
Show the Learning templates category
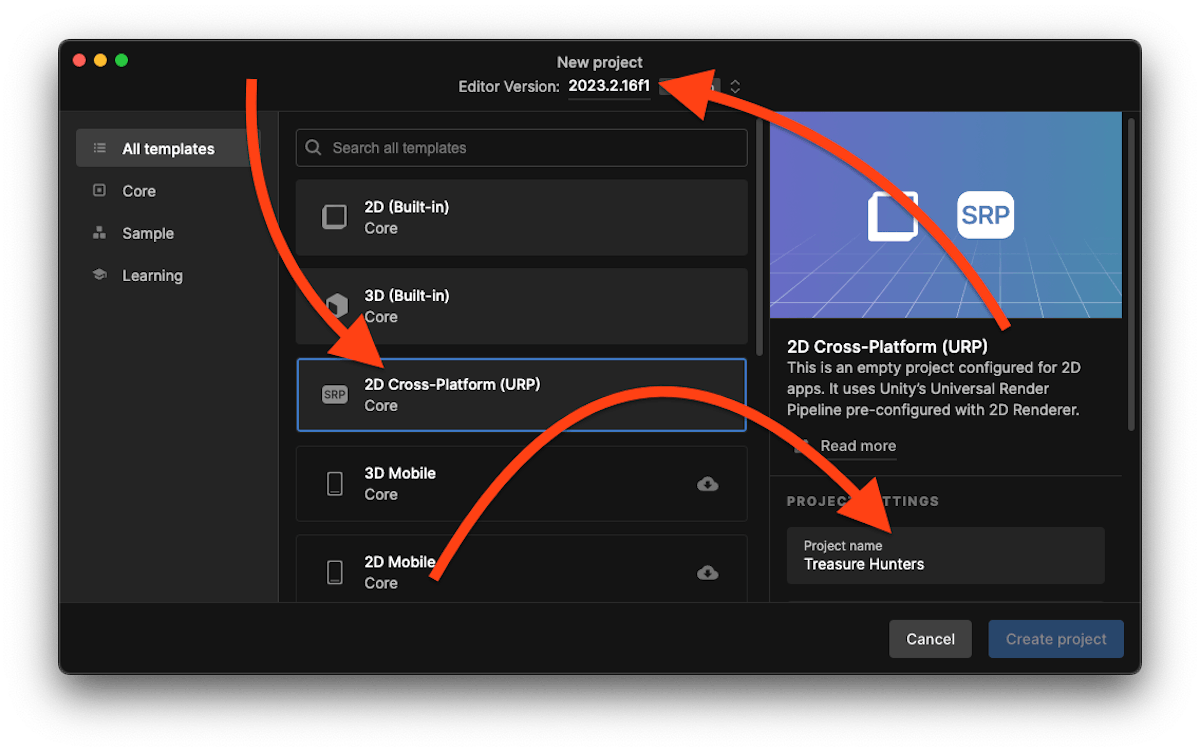coord(152,275)
